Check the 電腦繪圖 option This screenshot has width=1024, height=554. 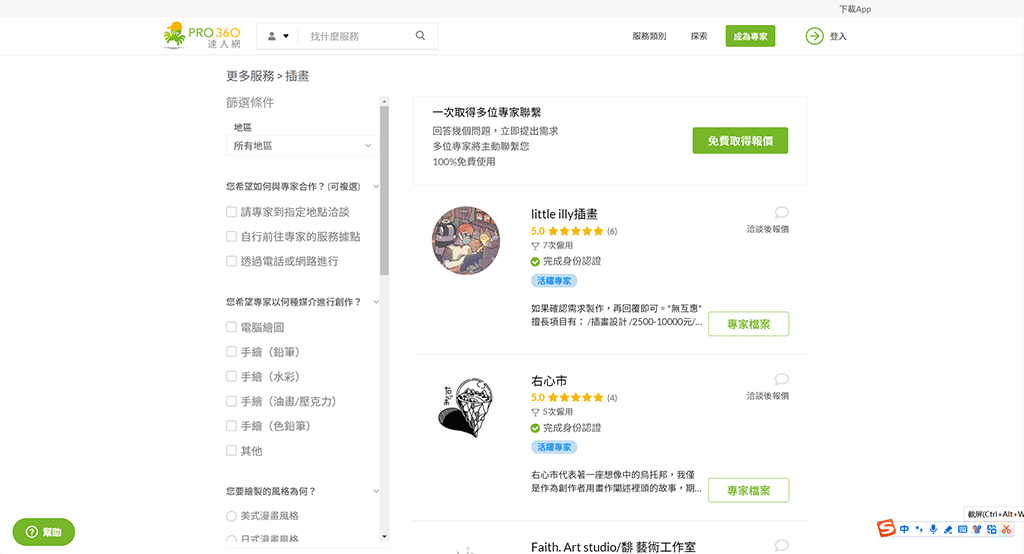(x=231, y=327)
